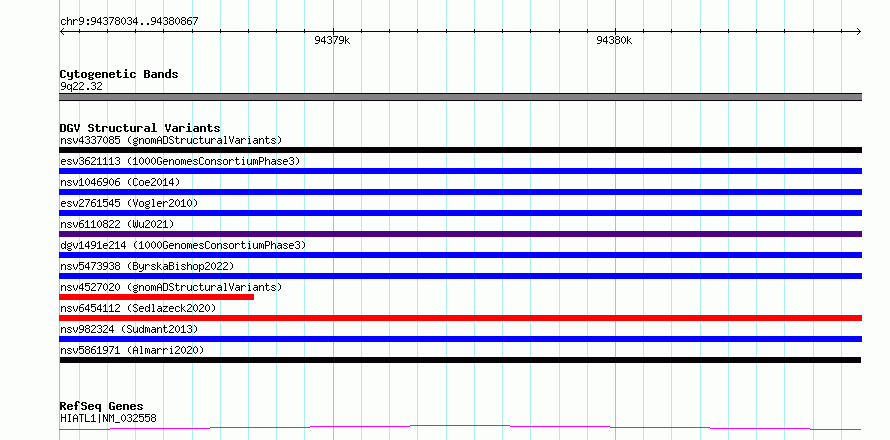Open the nsv5861971 (Almarri2020) label

132,350
